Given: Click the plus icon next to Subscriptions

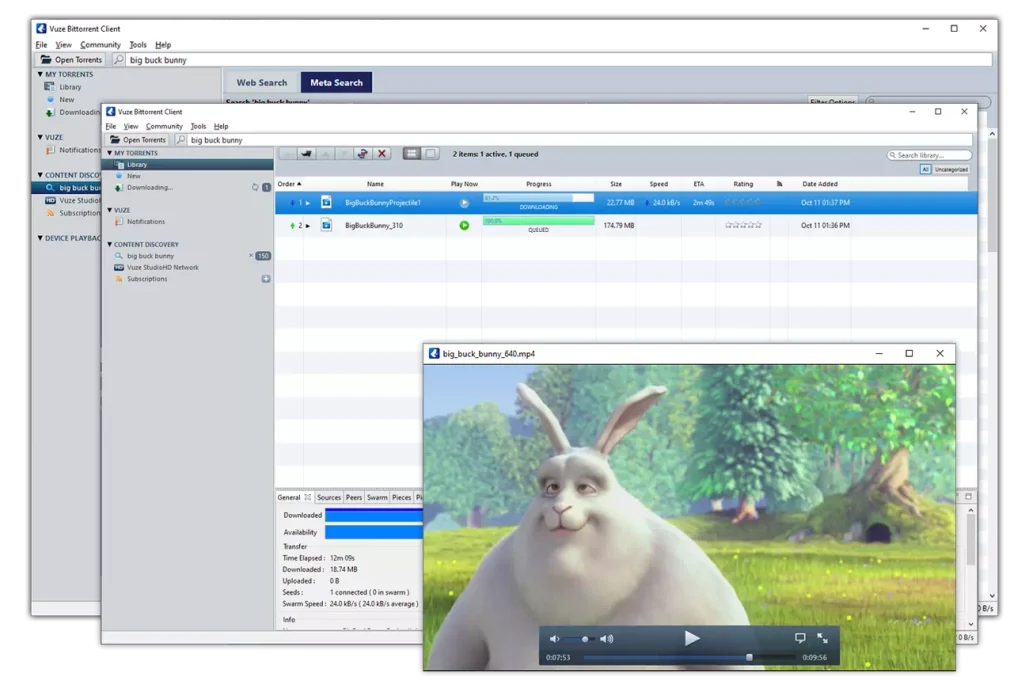Looking at the screenshot, I should click(266, 279).
